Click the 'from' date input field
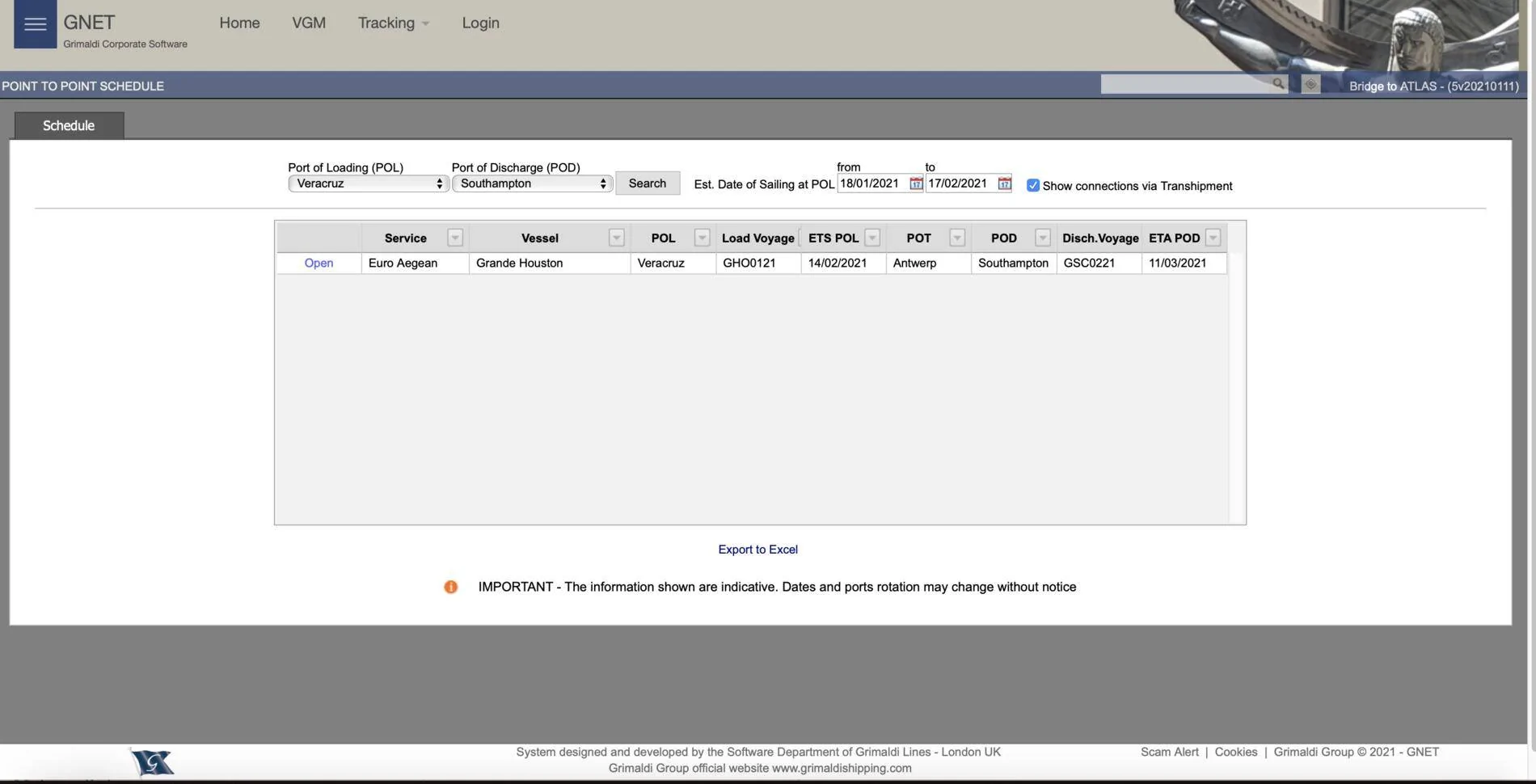Image resolution: width=1536 pixels, height=784 pixels. [x=872, y=183]
